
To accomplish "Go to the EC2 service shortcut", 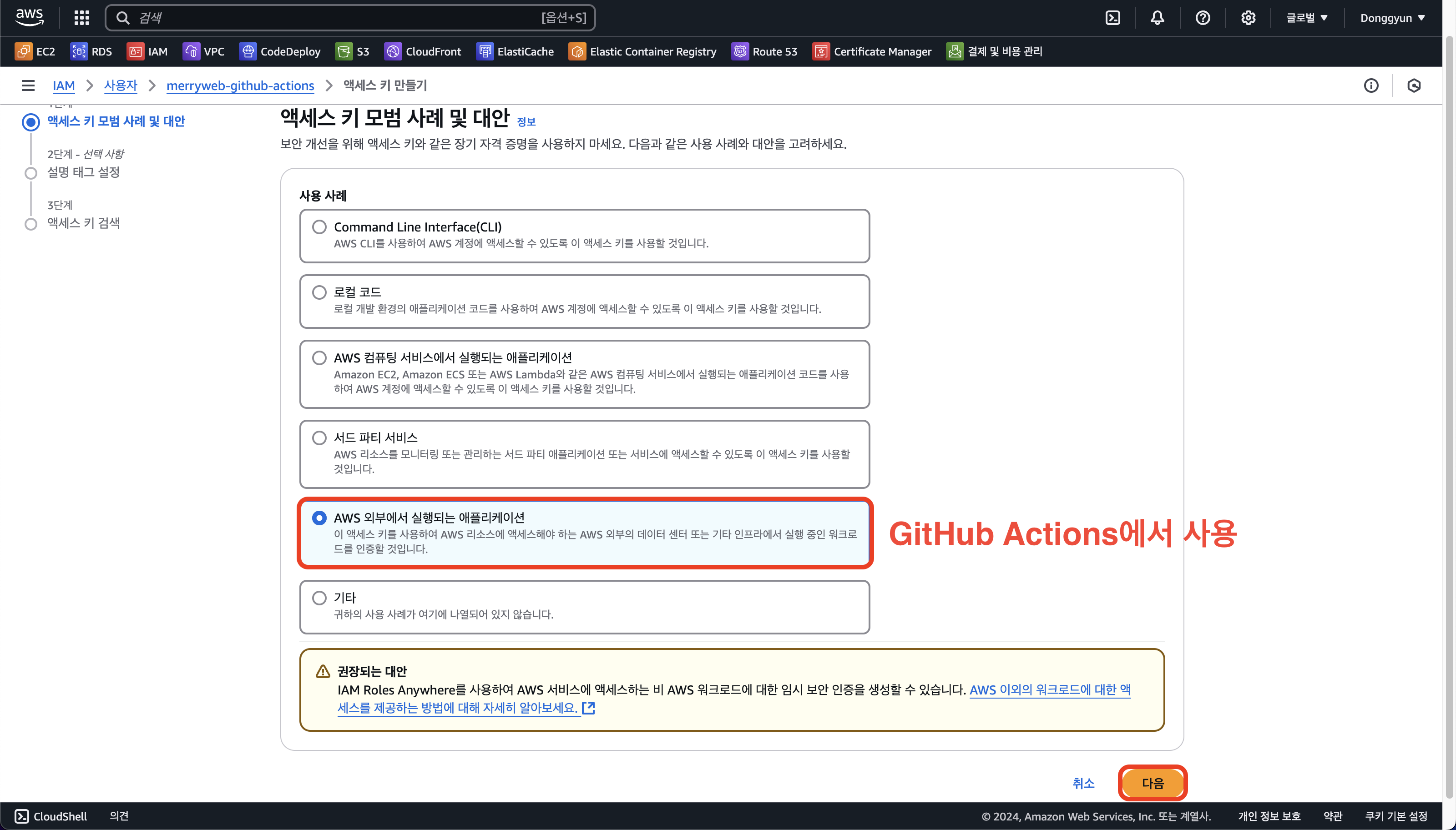I will click(35, 51).
